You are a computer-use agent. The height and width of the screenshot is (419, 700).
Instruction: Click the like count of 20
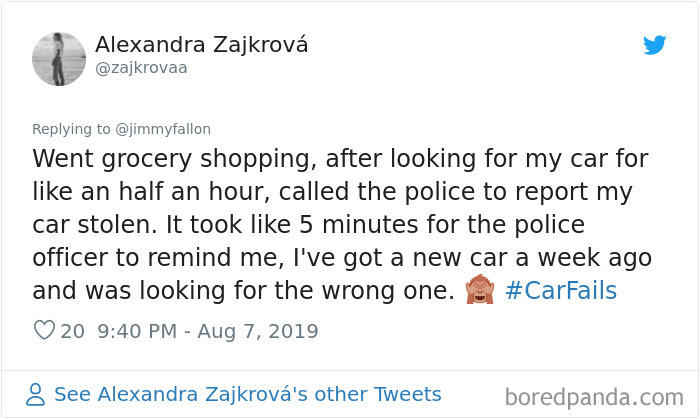point(72,332)
